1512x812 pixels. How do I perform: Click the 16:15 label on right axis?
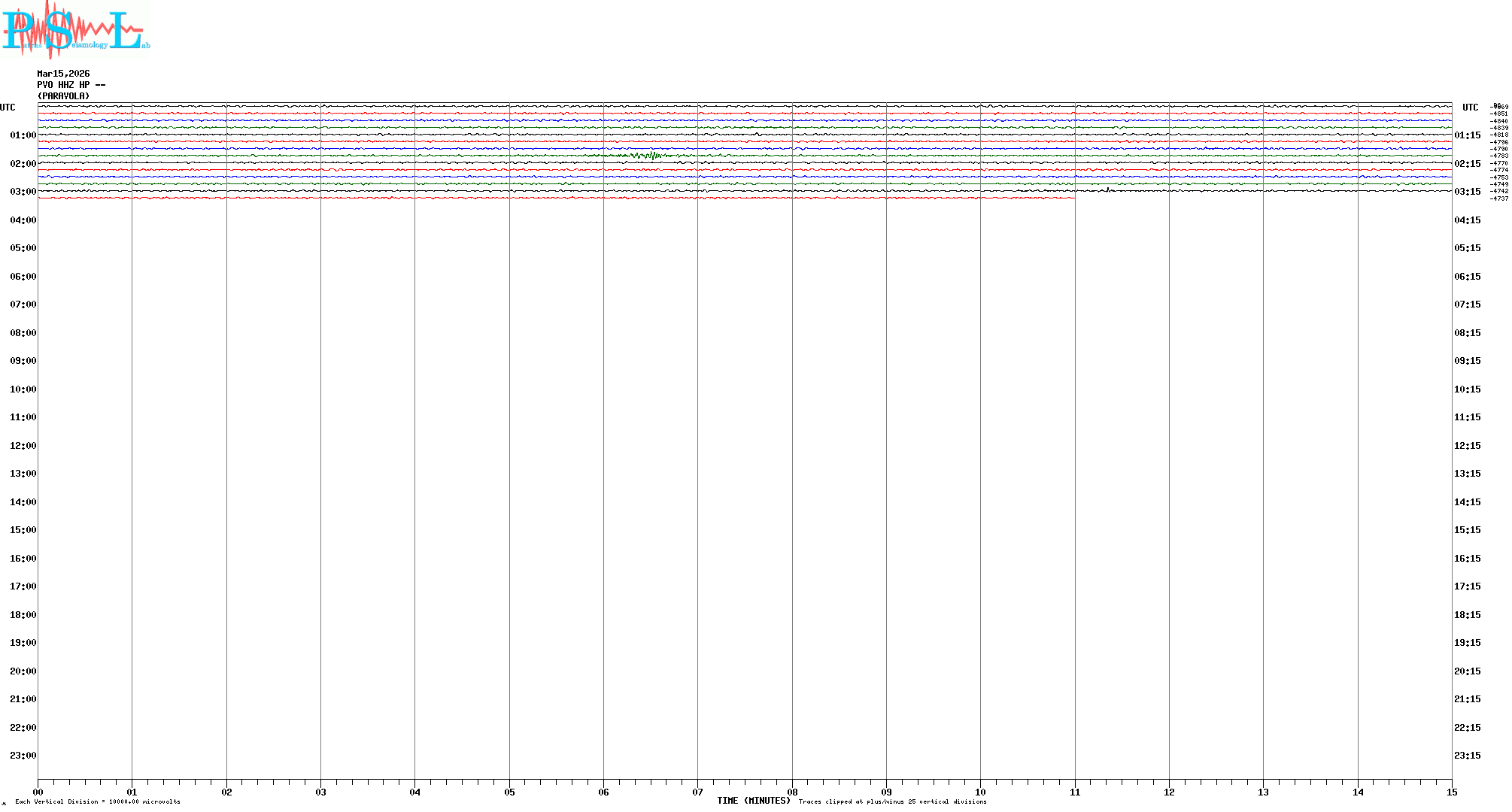[1467, 559]
